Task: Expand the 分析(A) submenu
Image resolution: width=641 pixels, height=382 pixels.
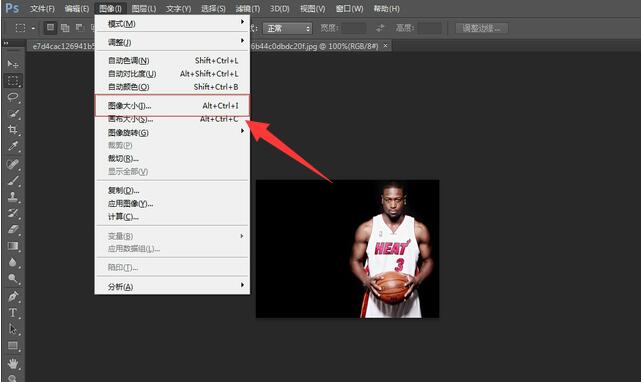Action: click(x=172, y=286)
